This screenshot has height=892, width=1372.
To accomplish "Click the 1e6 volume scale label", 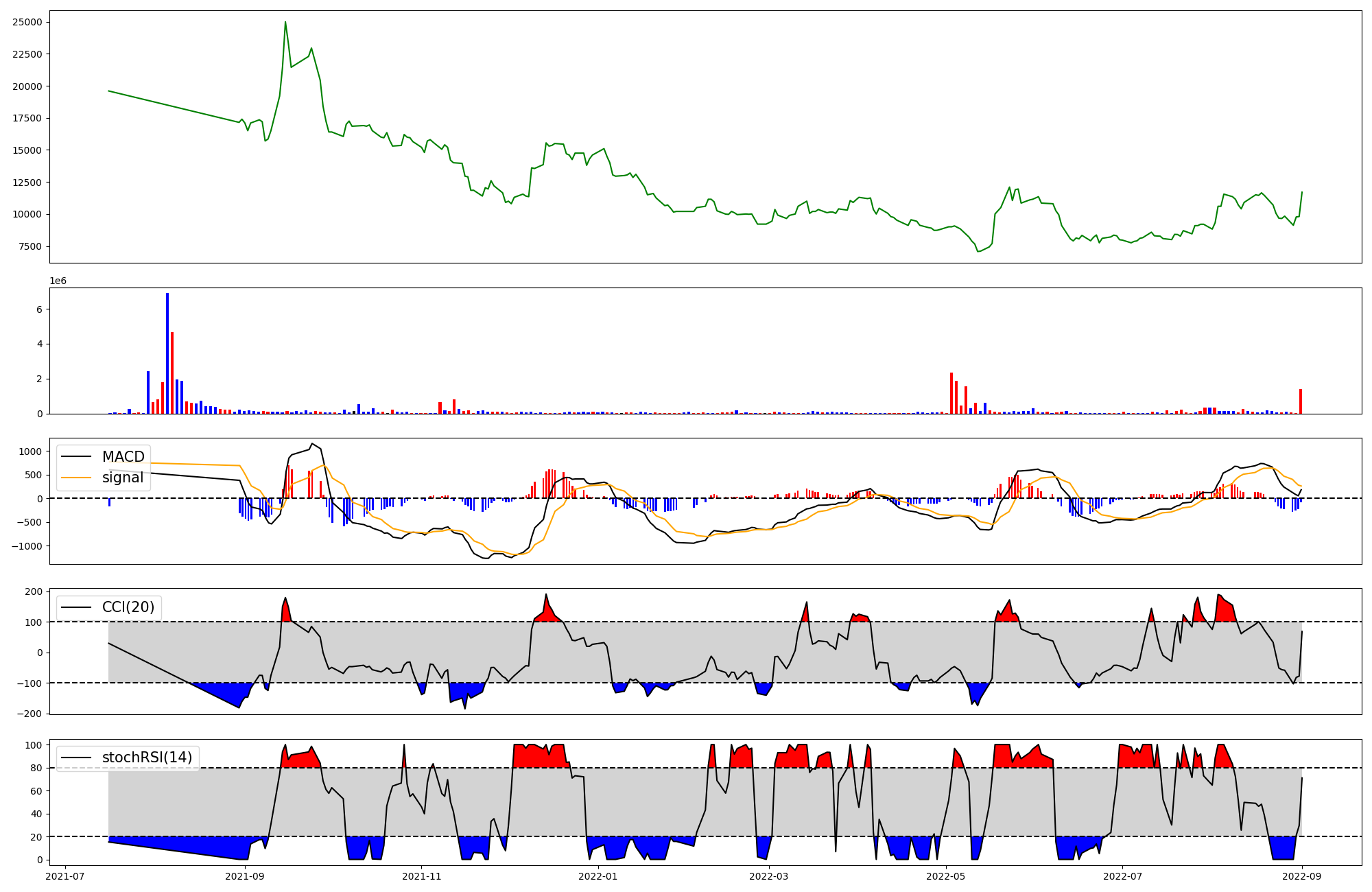I will pos(58,281).
